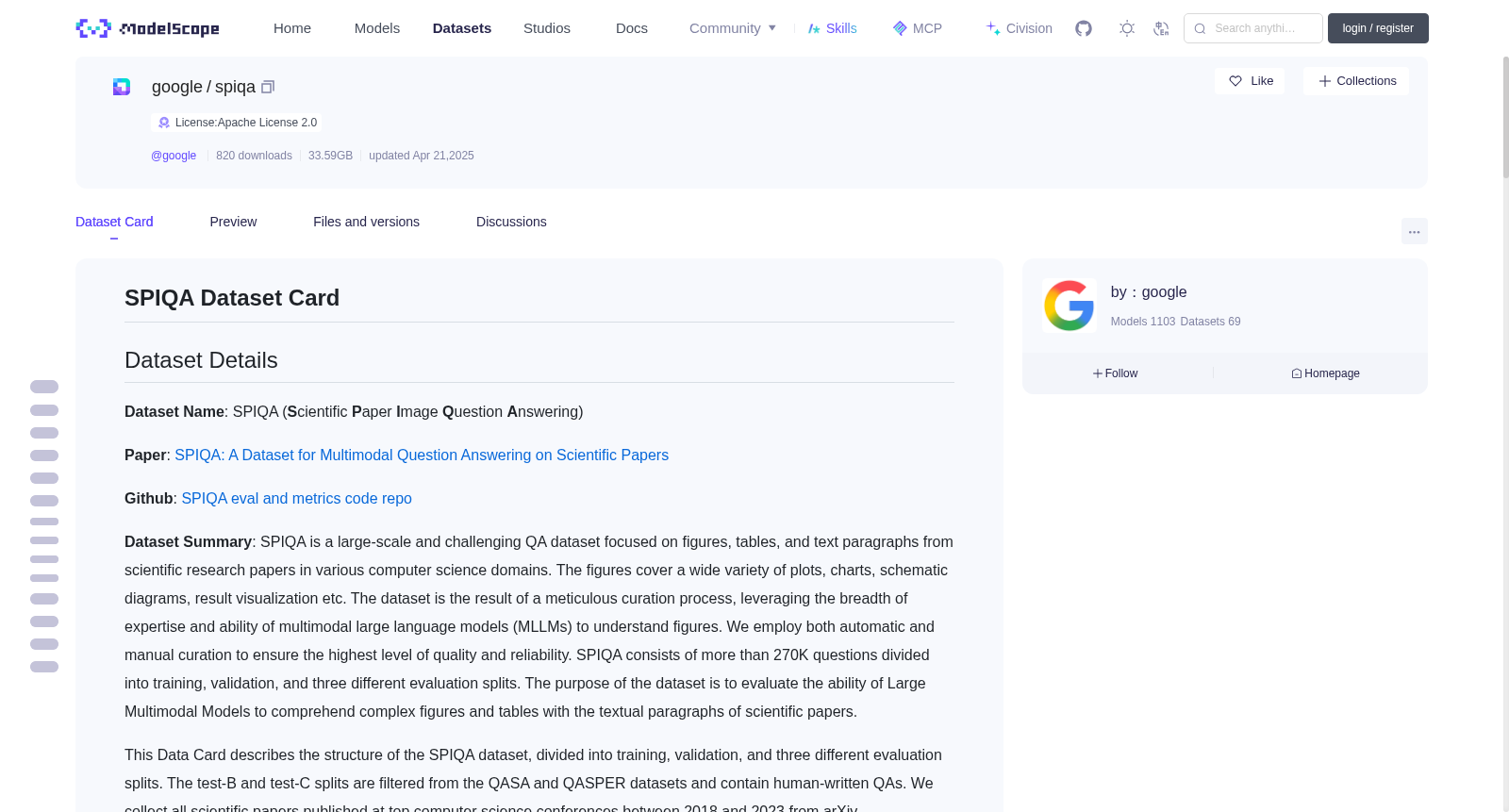Copy the dataset name google/spiqa
The image size is (1509, 812).
click(268, 87)
